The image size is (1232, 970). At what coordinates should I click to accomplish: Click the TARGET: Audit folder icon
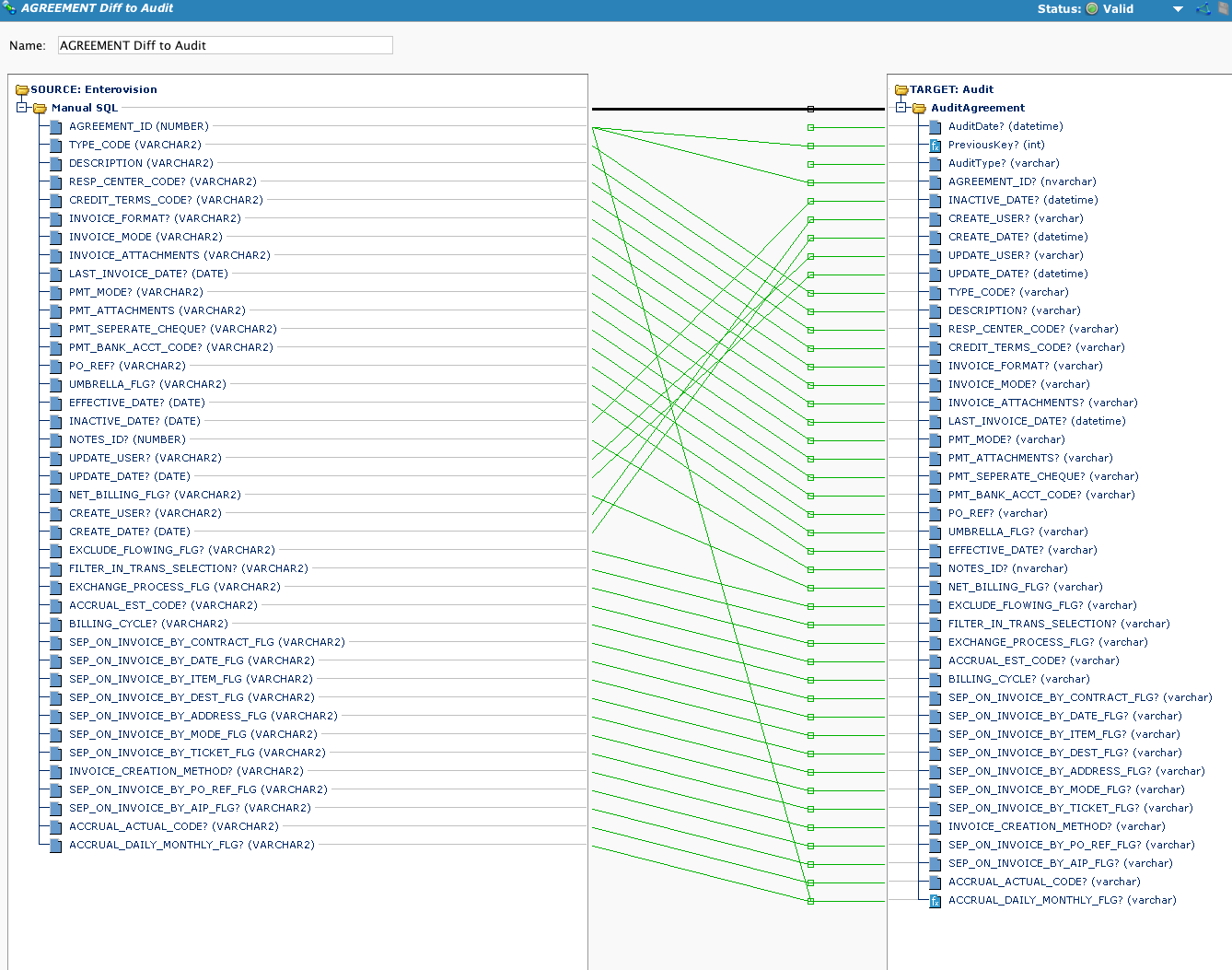point(901,90)
